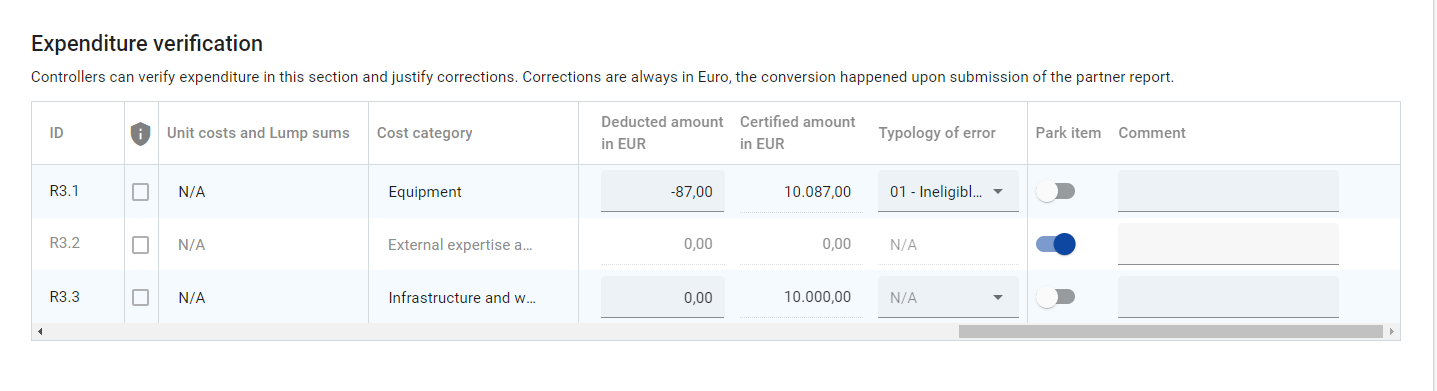Enable Park item toggle for R3.3
Screen dimensions: 1437x391
pos(1055,297)
